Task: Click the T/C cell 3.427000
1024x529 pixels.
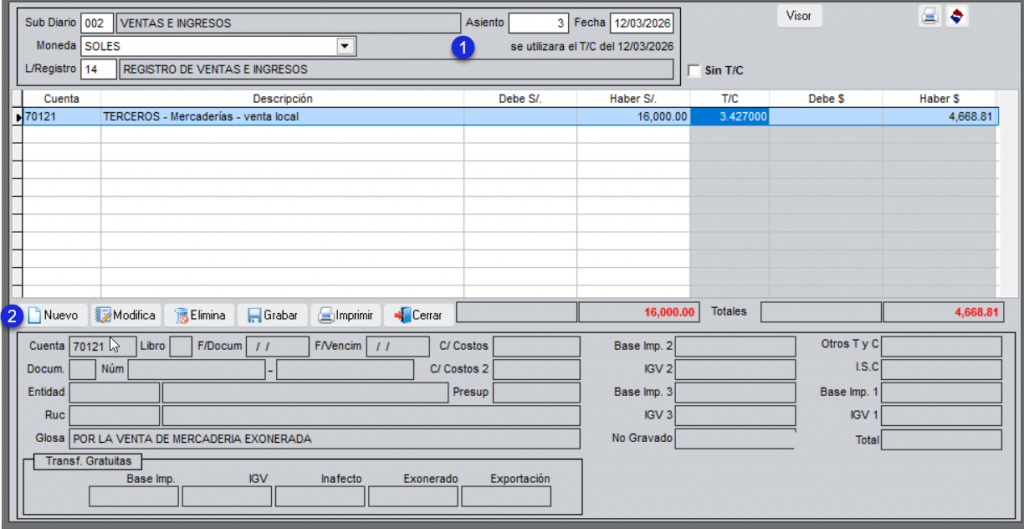Action: pos(729,117)
